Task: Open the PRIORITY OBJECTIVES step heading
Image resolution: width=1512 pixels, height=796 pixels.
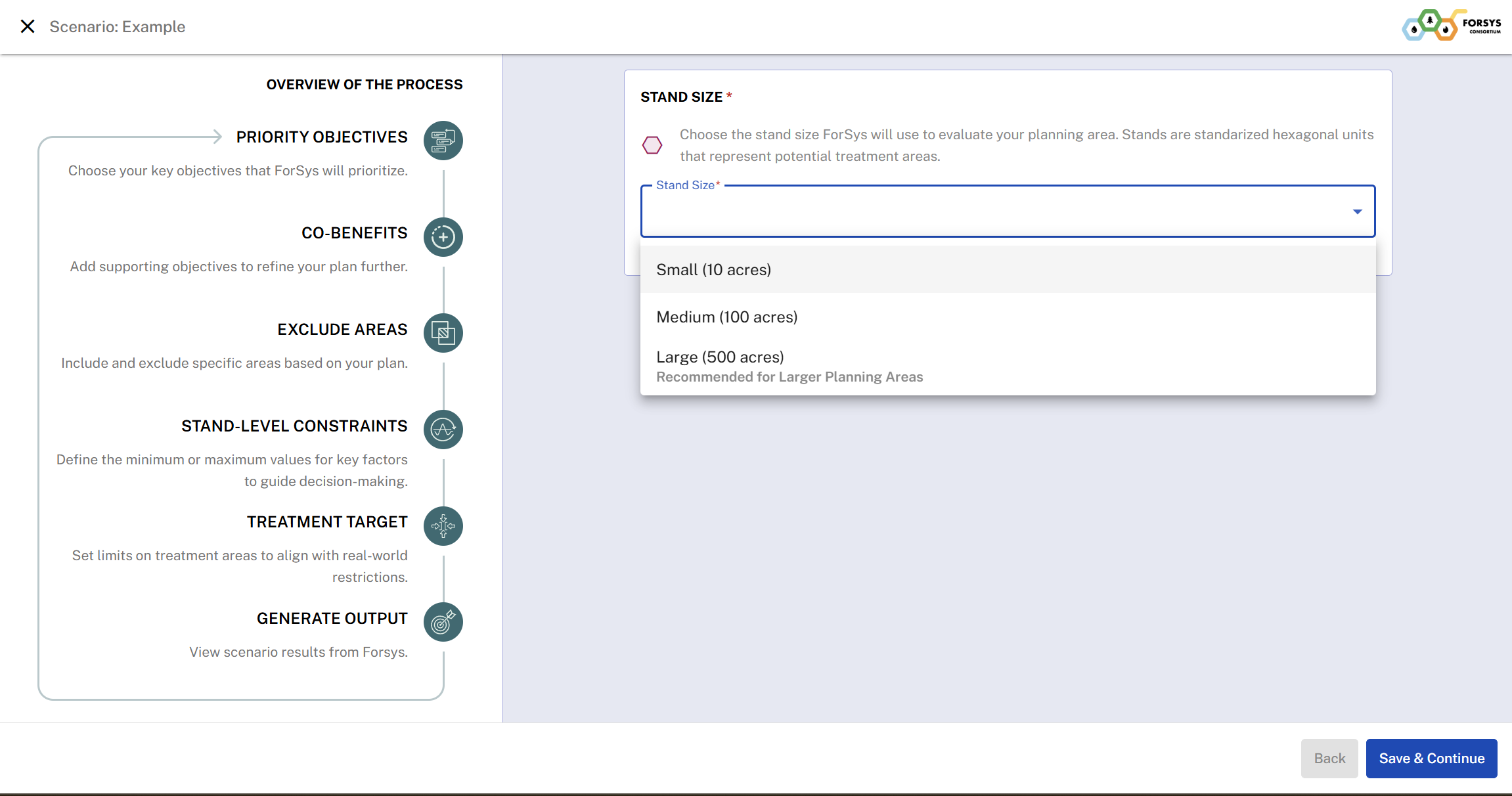Action: tap(322, 137)
